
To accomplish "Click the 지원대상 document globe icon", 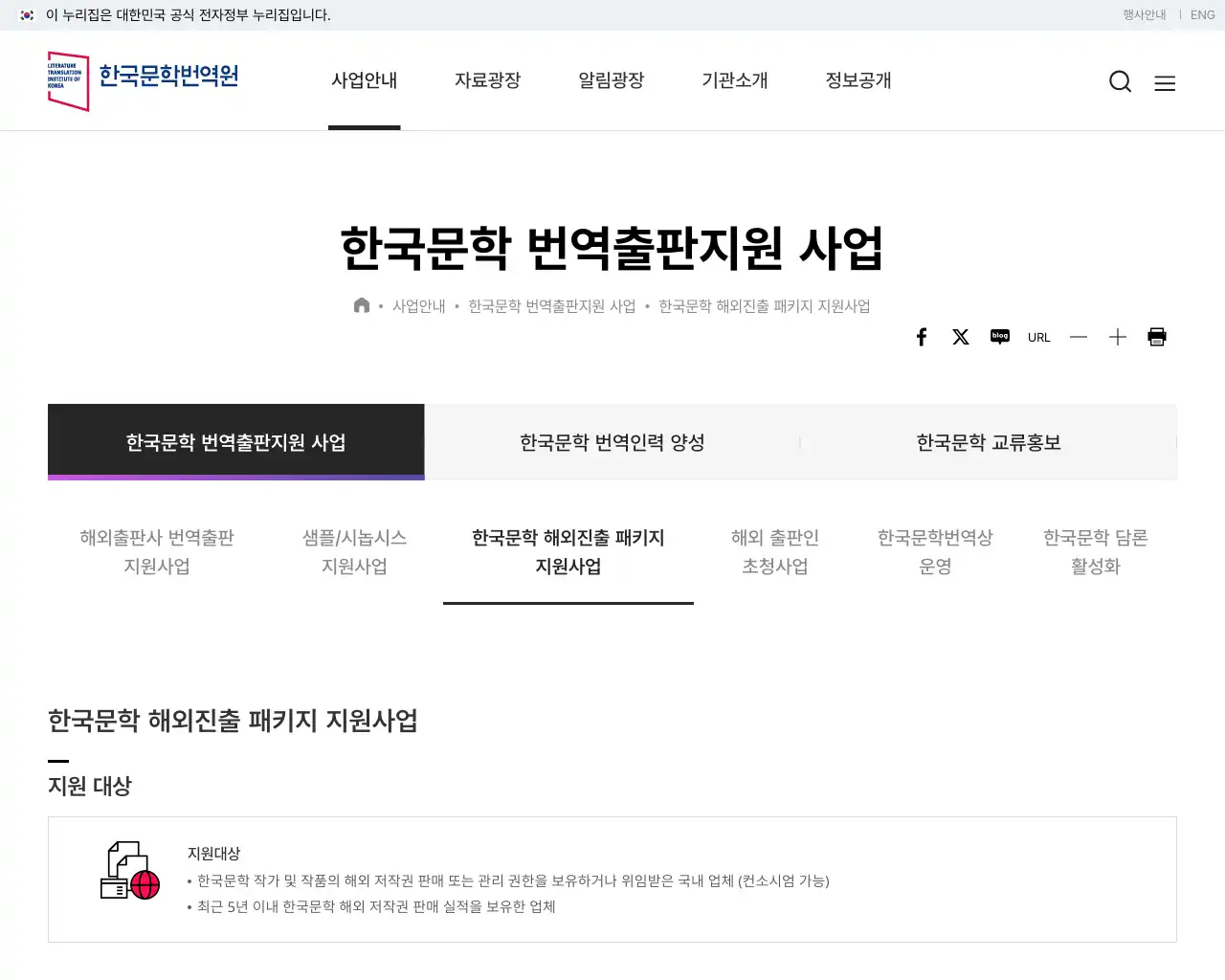I will tap(130, 870).
